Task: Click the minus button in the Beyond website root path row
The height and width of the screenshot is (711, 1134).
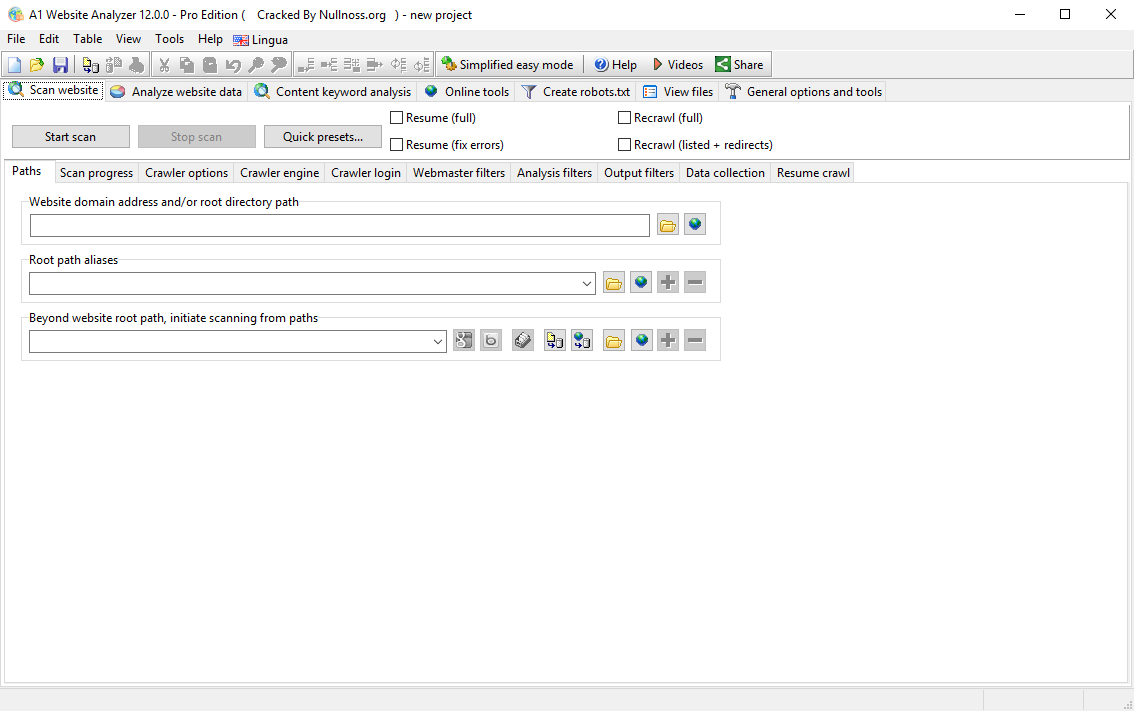Action: tap(695, 341)
